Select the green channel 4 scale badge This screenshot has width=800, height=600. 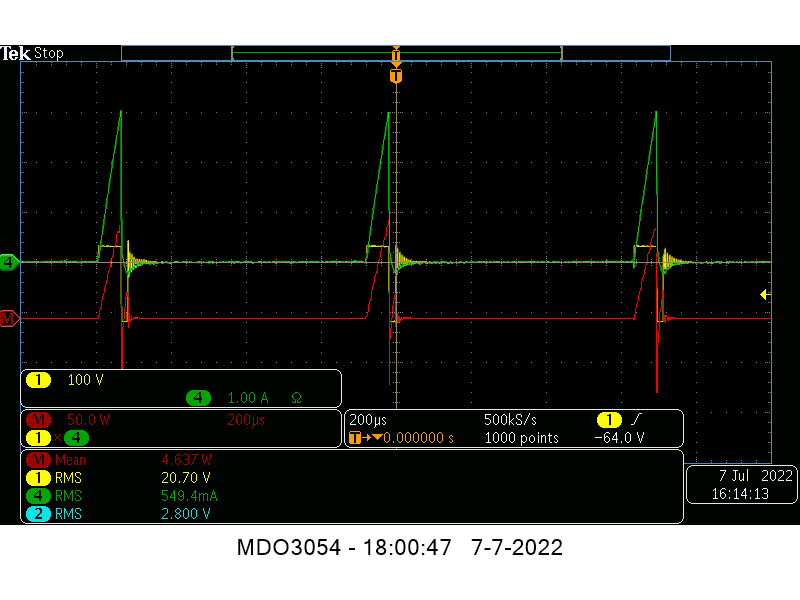(x=198, y=398)
